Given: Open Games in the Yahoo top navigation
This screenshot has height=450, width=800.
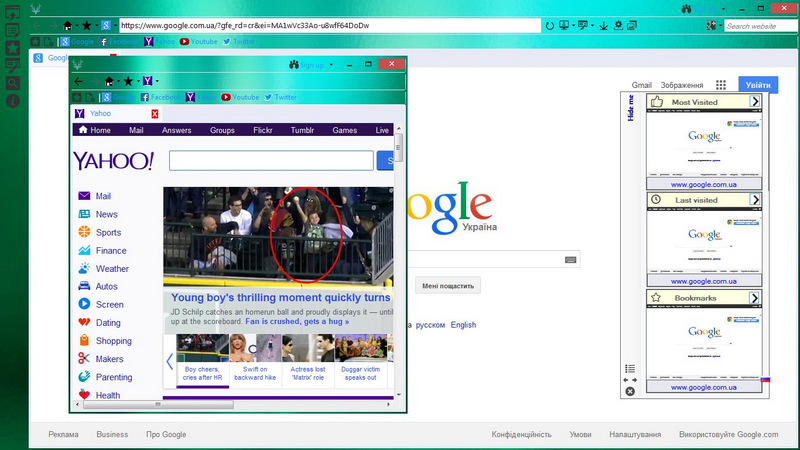Looking at the screenshot, I should (x=344, y=131).
